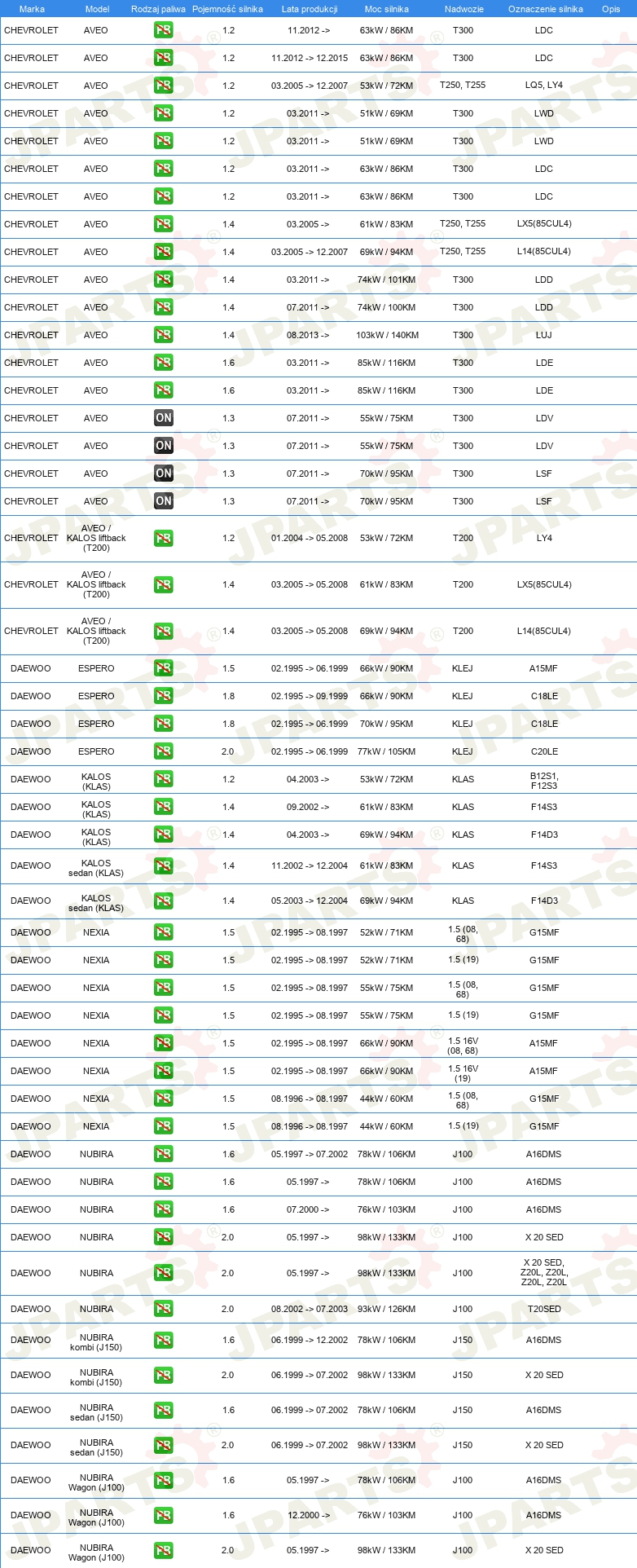Click the Marka column header
Screen dimensions: 637x1568
32,9
